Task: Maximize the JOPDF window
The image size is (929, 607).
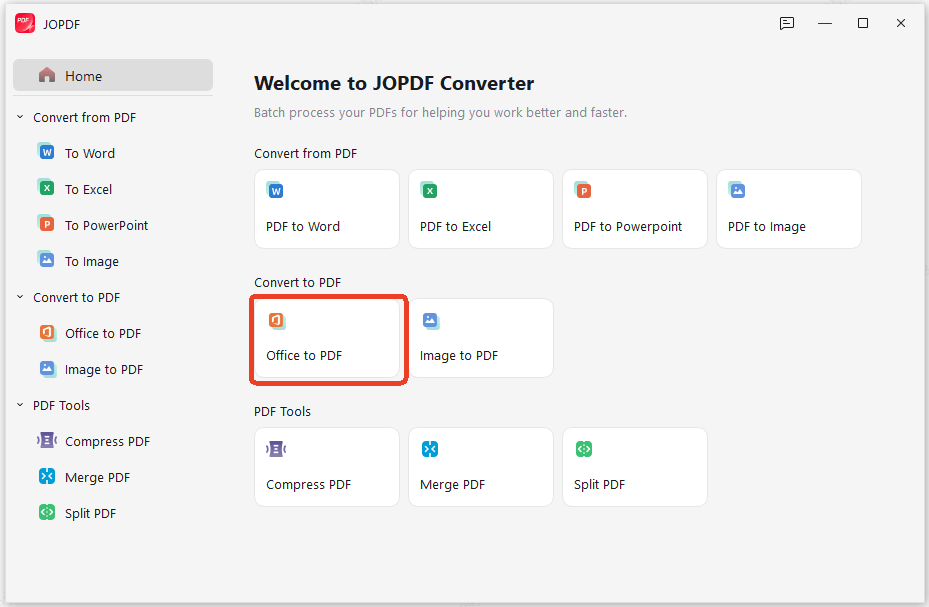Action: [863, 23]
